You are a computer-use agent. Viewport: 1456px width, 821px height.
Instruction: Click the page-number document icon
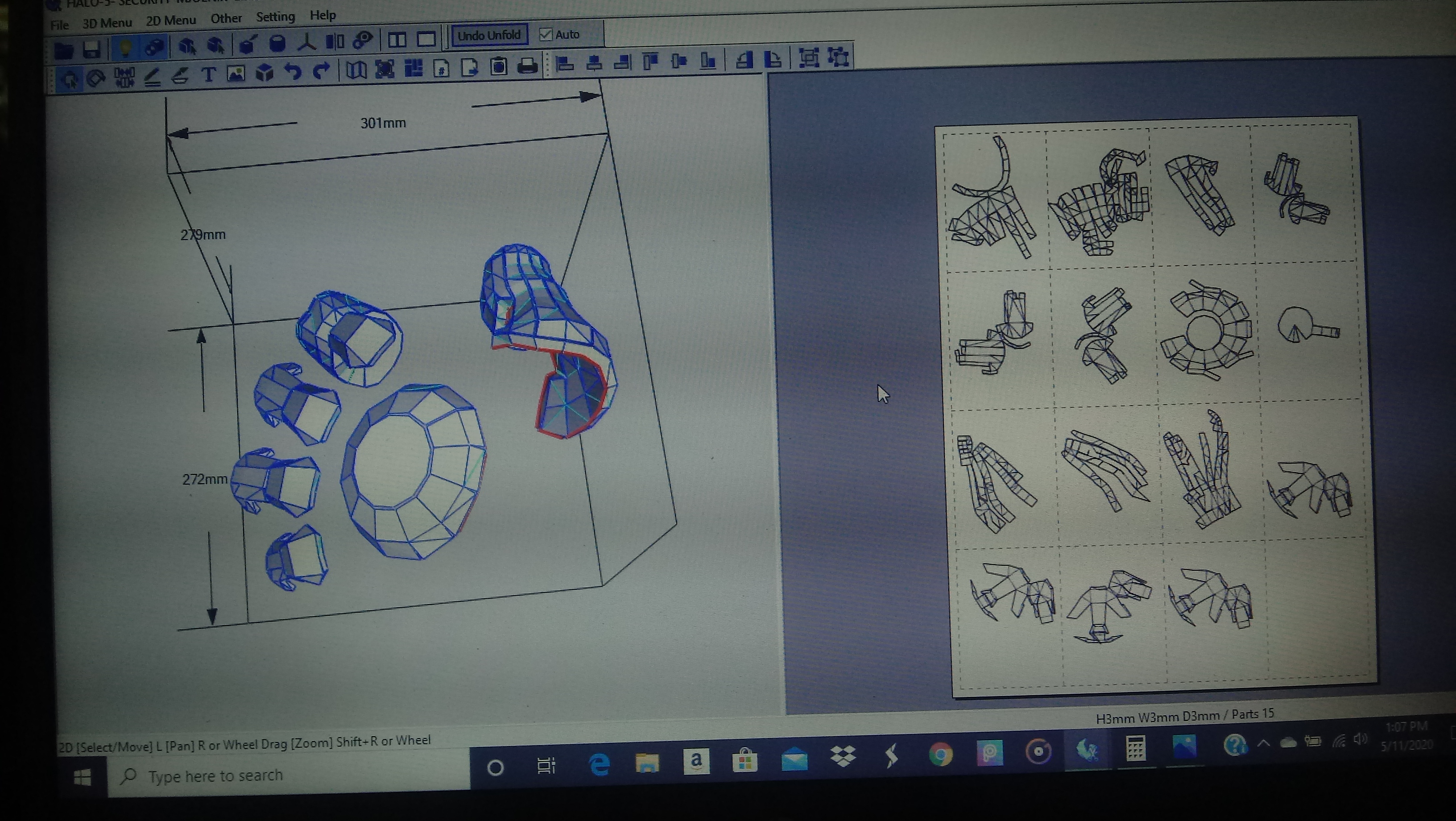tap(442, 68)
